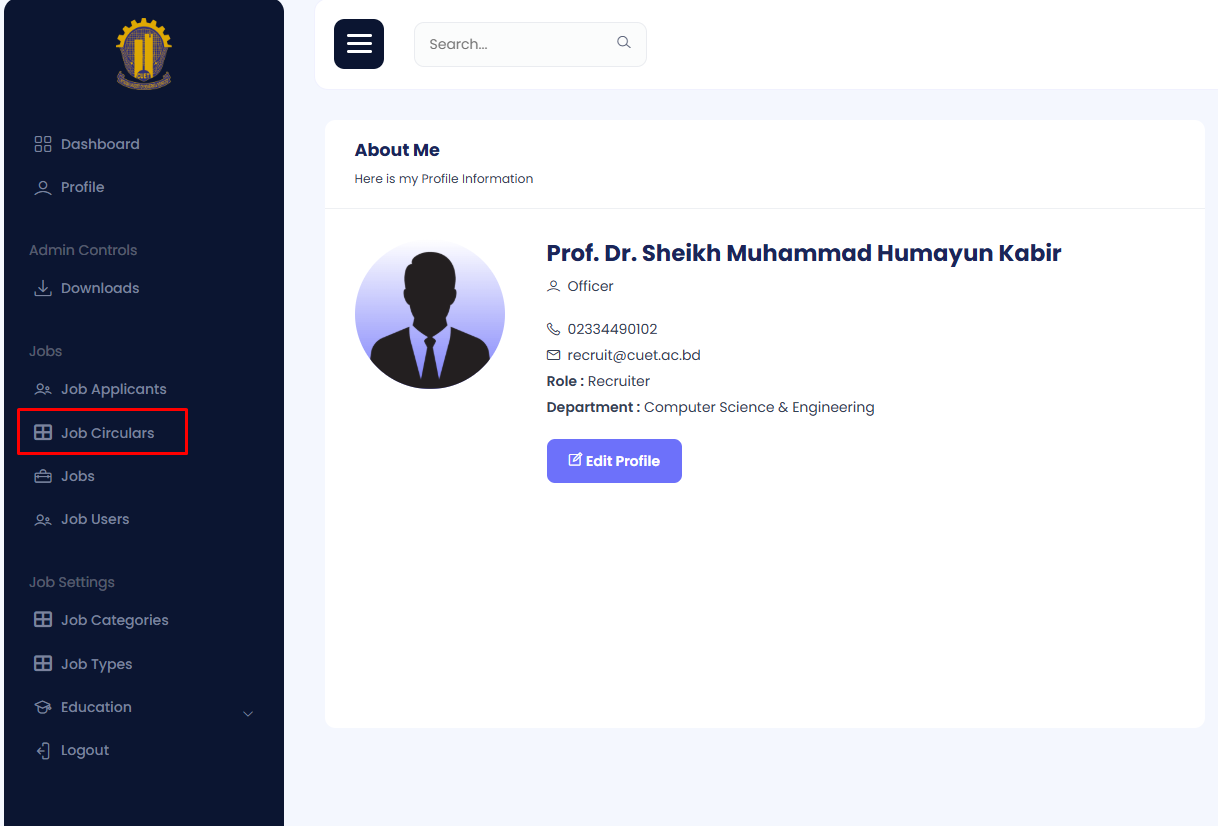The width and height of the screenshot is (1218, 826).
Task: Click the Downloads arrow icon
Action: coord(43,288)
